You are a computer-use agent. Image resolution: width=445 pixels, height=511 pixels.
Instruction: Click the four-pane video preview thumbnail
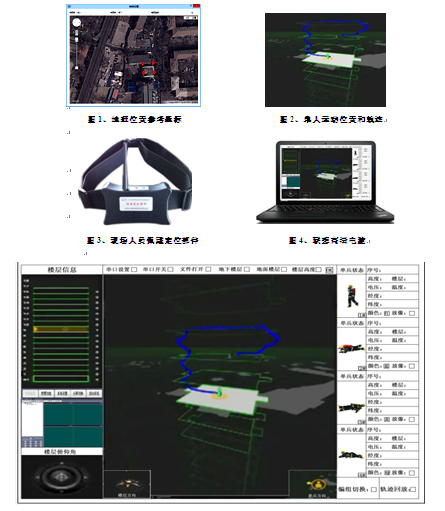(62, 423)
